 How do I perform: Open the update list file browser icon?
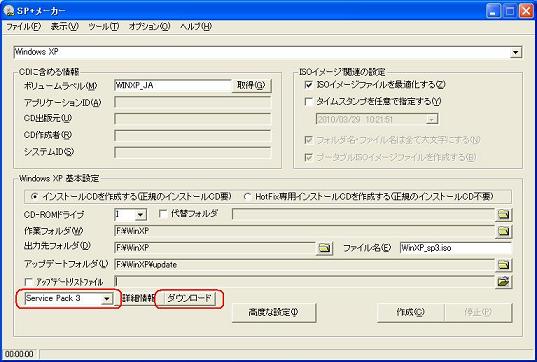coord(503,282)
